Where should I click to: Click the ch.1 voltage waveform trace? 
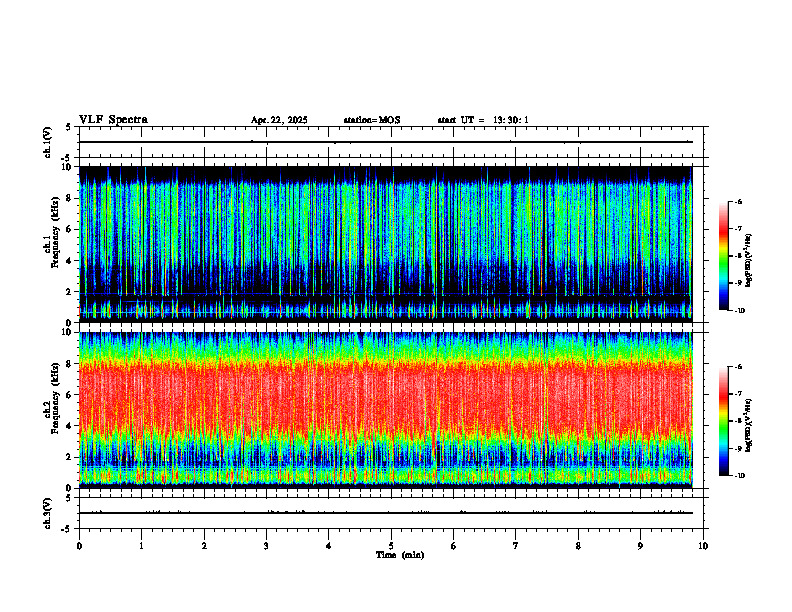coord(385,142)
